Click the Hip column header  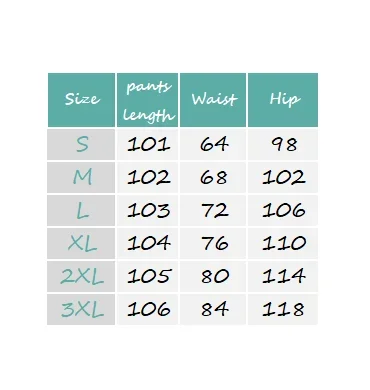[x=283, y=100]
